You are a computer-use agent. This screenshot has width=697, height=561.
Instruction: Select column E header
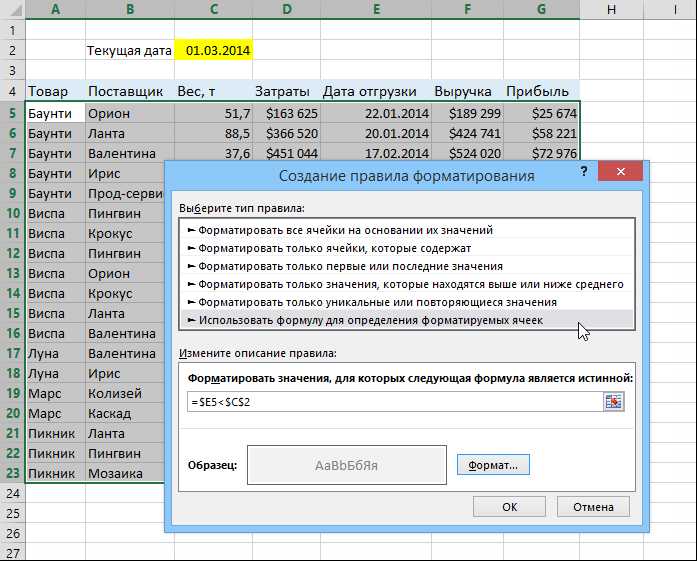(376, 9)
